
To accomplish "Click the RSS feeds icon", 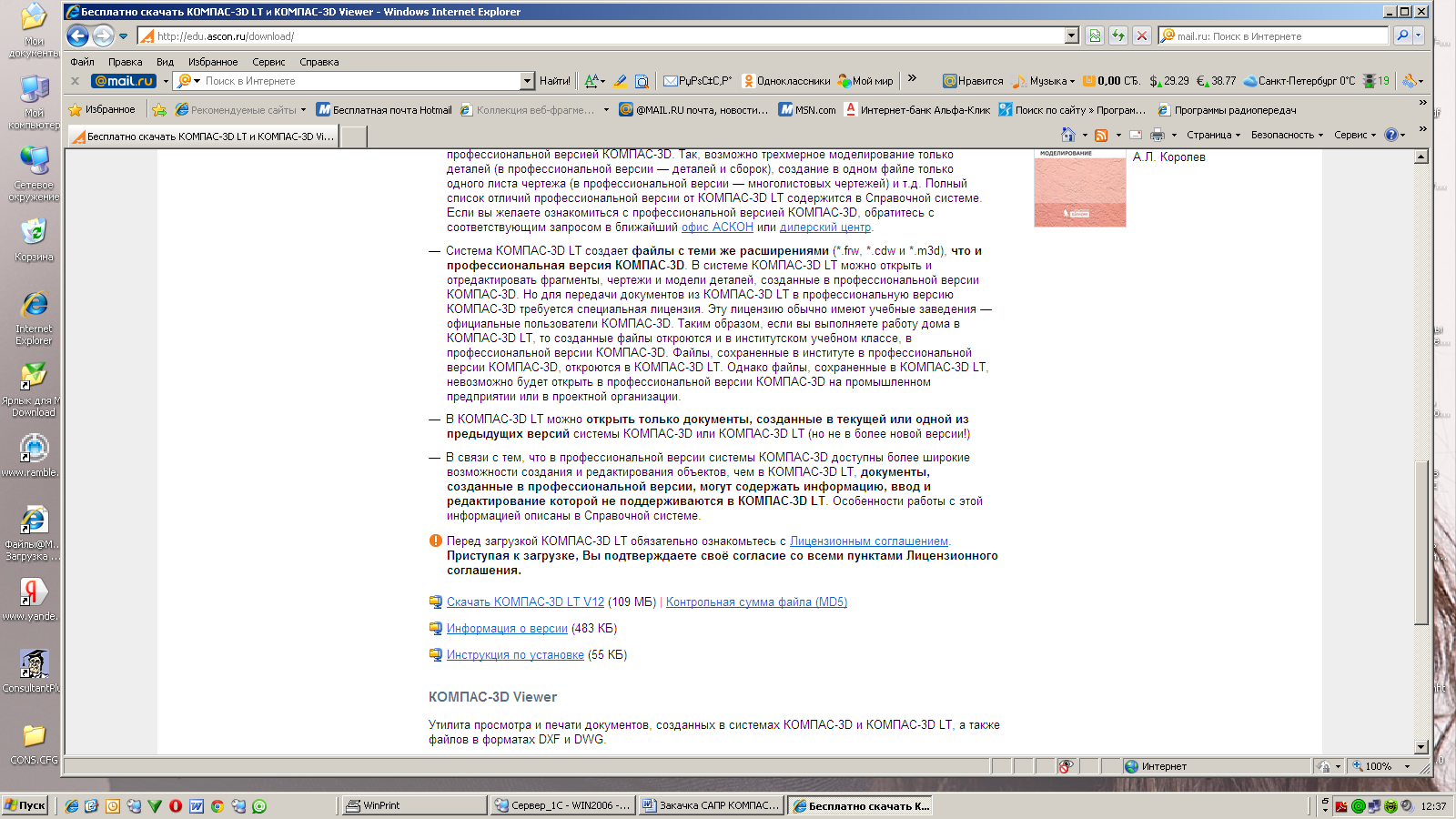I will [1101, 135].
